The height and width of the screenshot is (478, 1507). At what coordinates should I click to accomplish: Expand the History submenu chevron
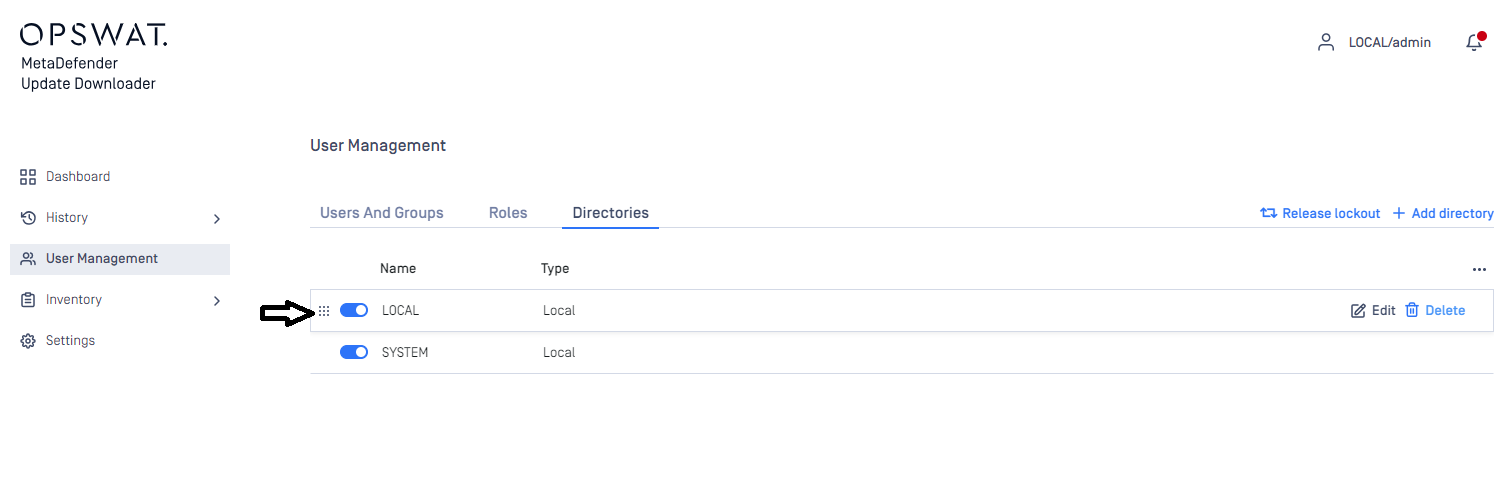pyautogui.click(x=217, y=218)
